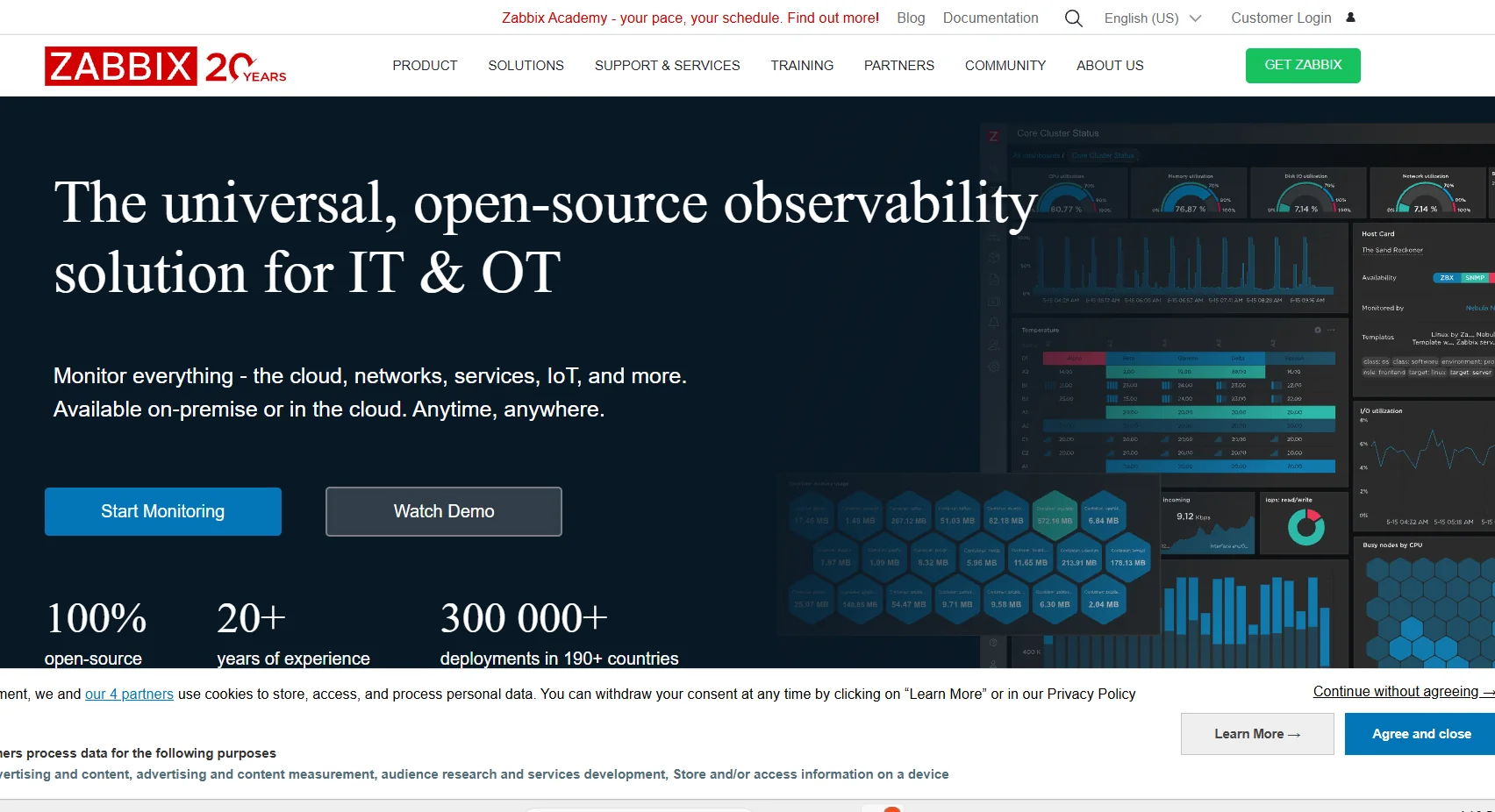The width and height of the screenshot is (1495, 812).
Task: Click Agree and close button
Action: pos(1420,734)
